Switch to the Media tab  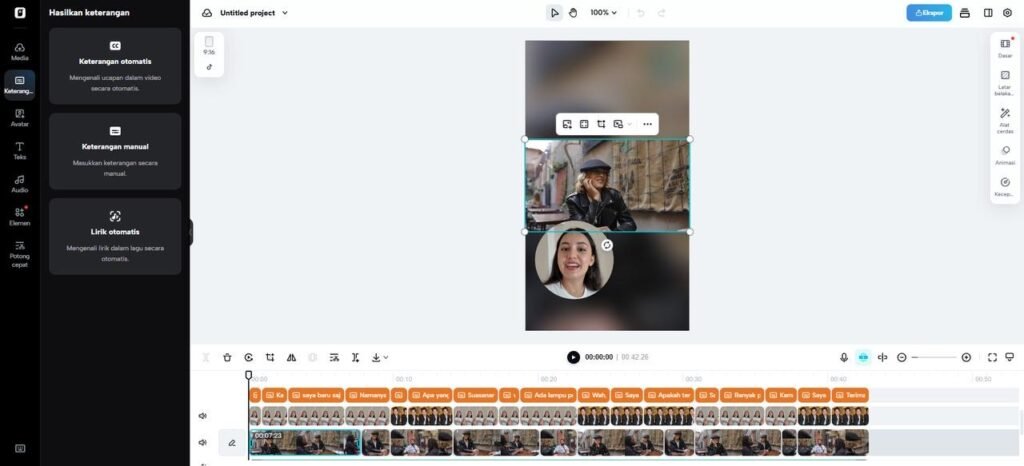tap(19, 51)
